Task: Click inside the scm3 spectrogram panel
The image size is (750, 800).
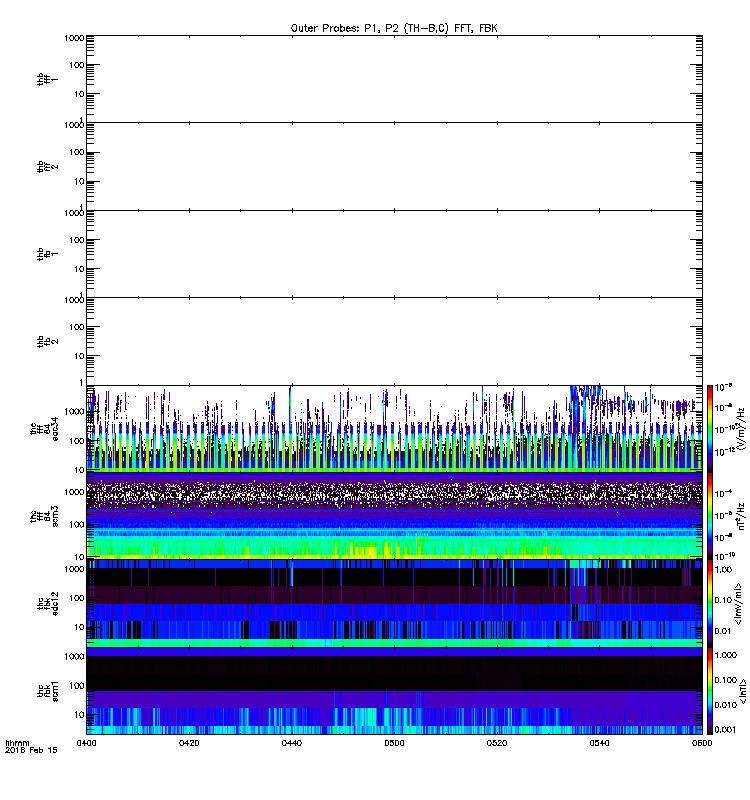Action: pyautogui.click(x=394, y=516)
